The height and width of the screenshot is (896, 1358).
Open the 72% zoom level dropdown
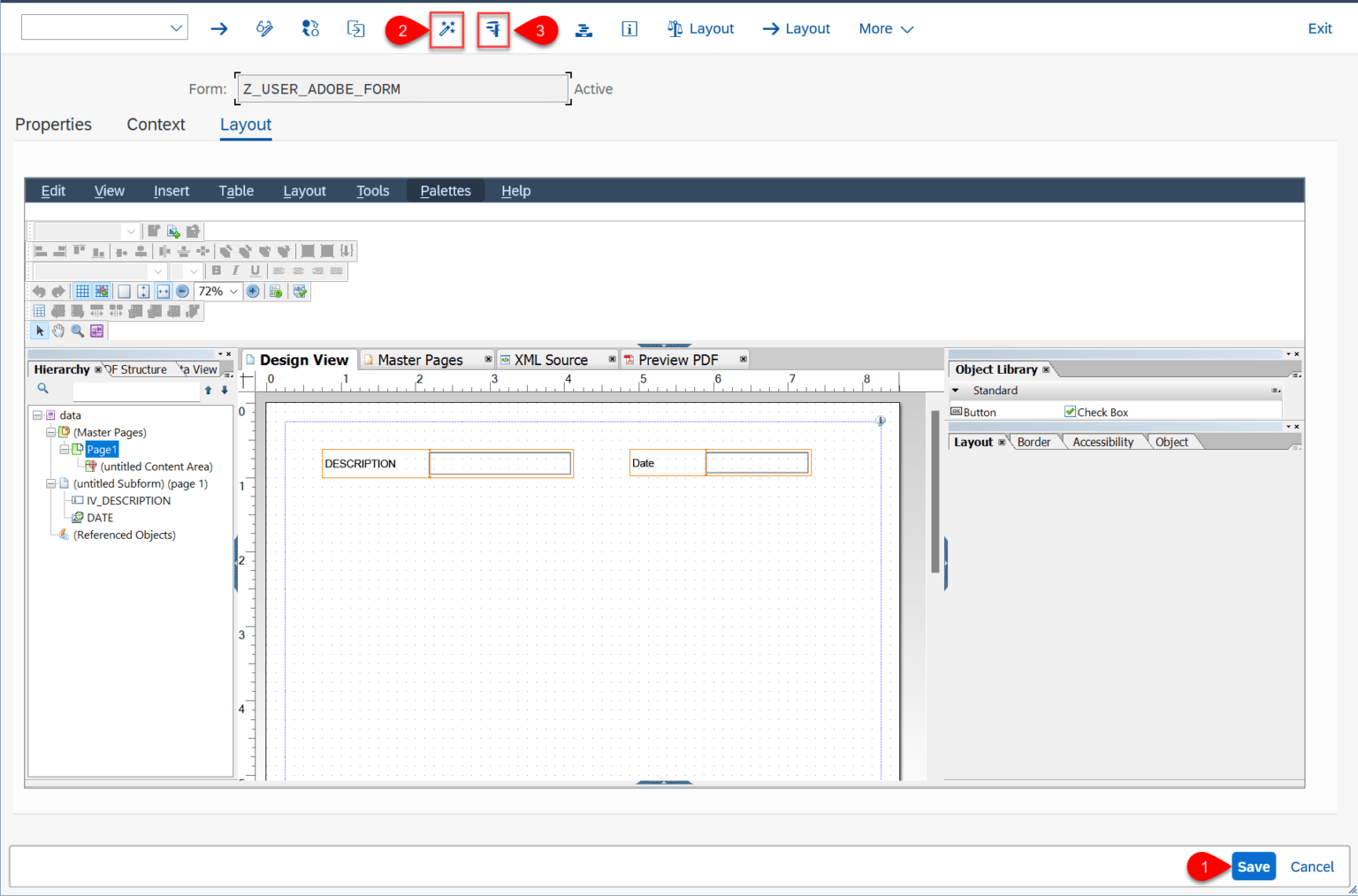[x=231, y=291]
